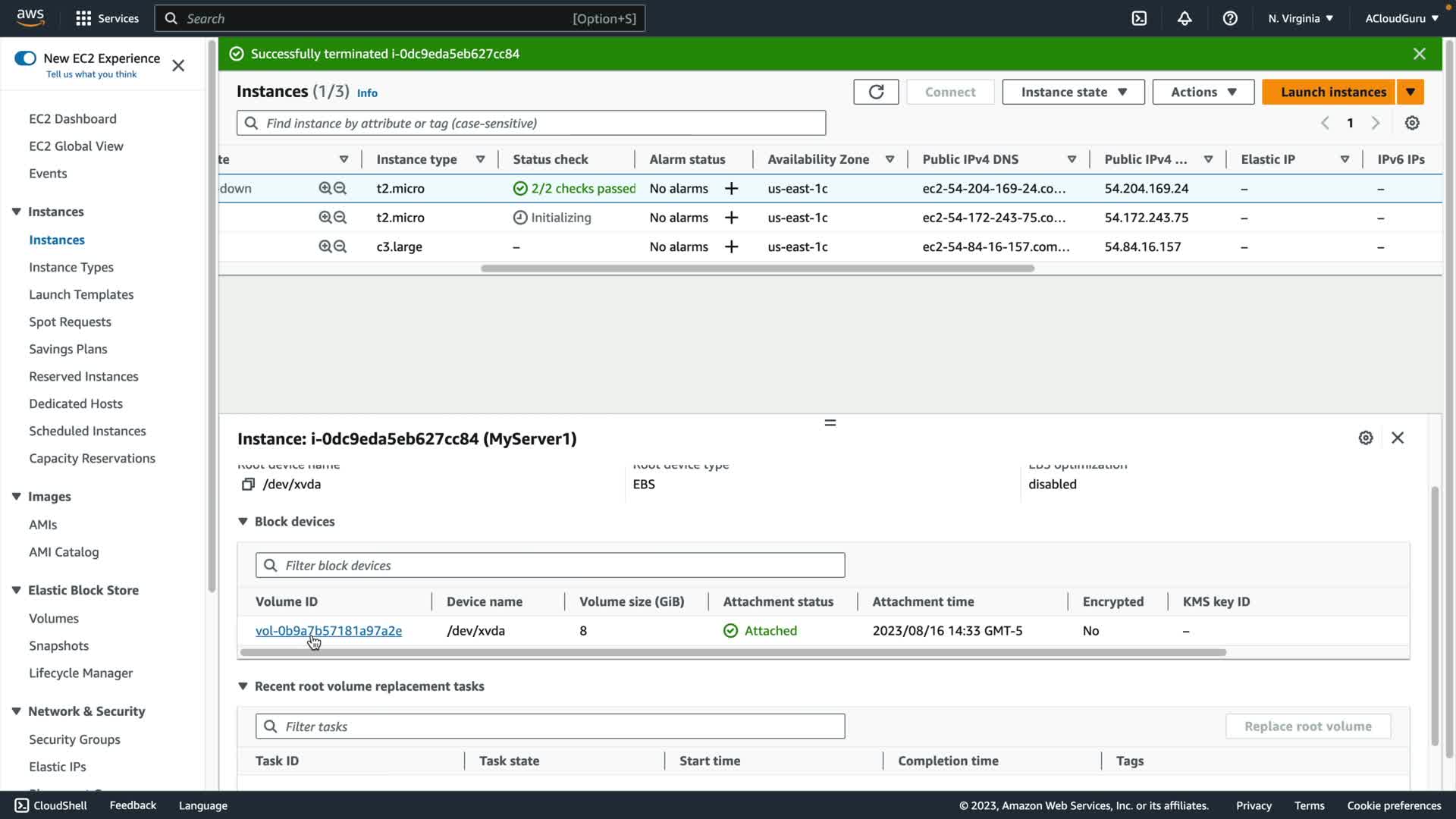
Task: Collapse the Elastic Block Store sidebar group
Action: coord(16,590)
